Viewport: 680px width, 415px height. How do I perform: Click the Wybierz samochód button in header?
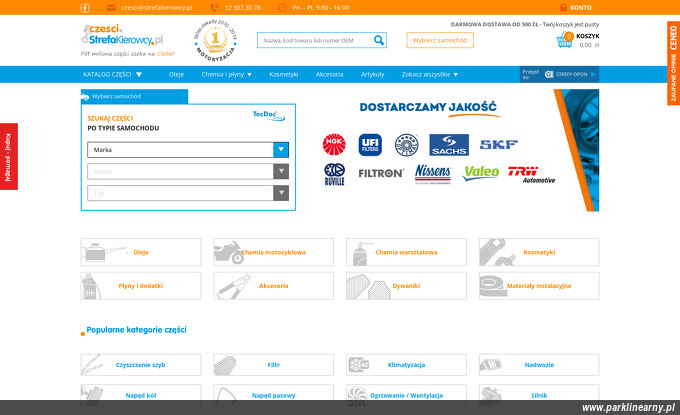click(440, 40)
